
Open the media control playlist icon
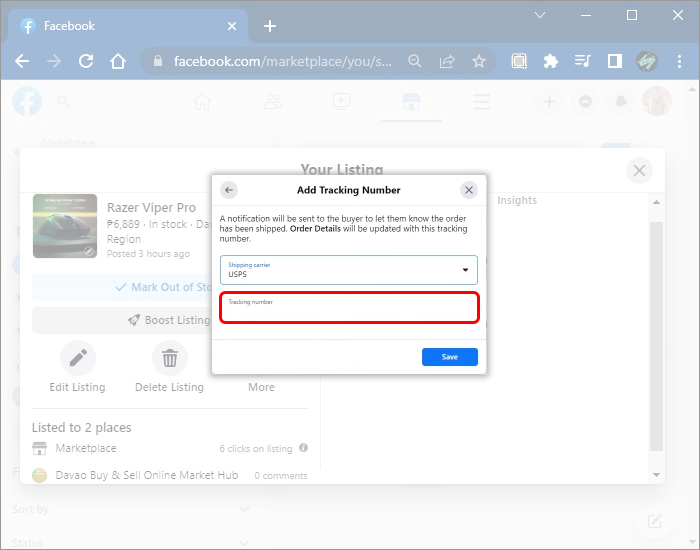pyautogui.click(x=583, y=60)
